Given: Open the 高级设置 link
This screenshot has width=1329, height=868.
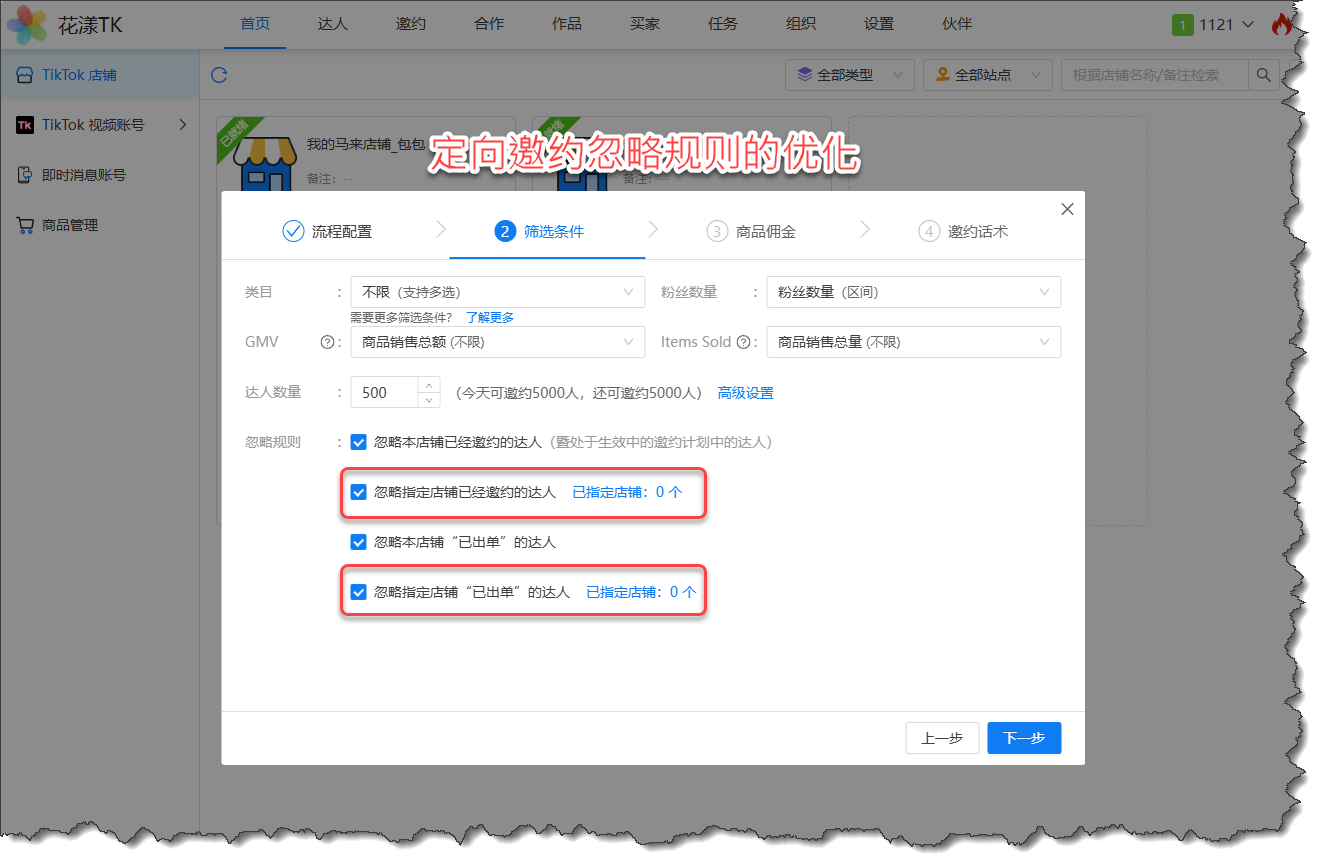Looking at the screenshot, I should pos(745,393).
